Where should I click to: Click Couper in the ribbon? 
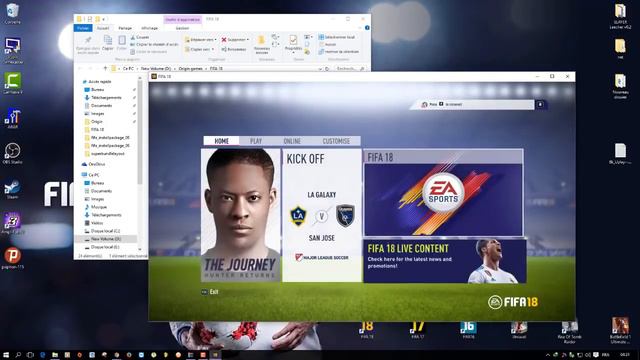click(140, 37)
